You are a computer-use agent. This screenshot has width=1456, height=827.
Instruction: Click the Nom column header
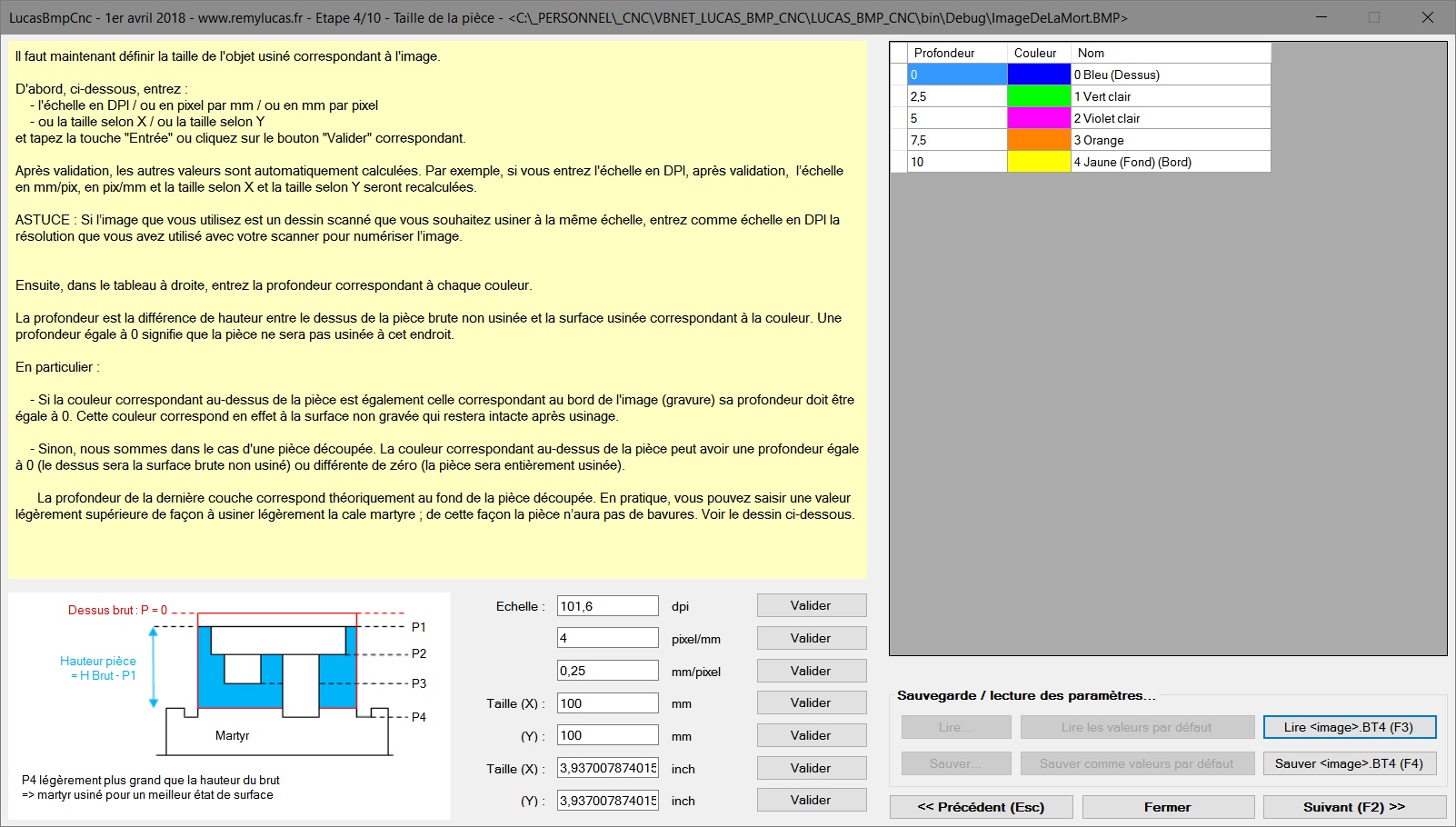coord(1171,53)
